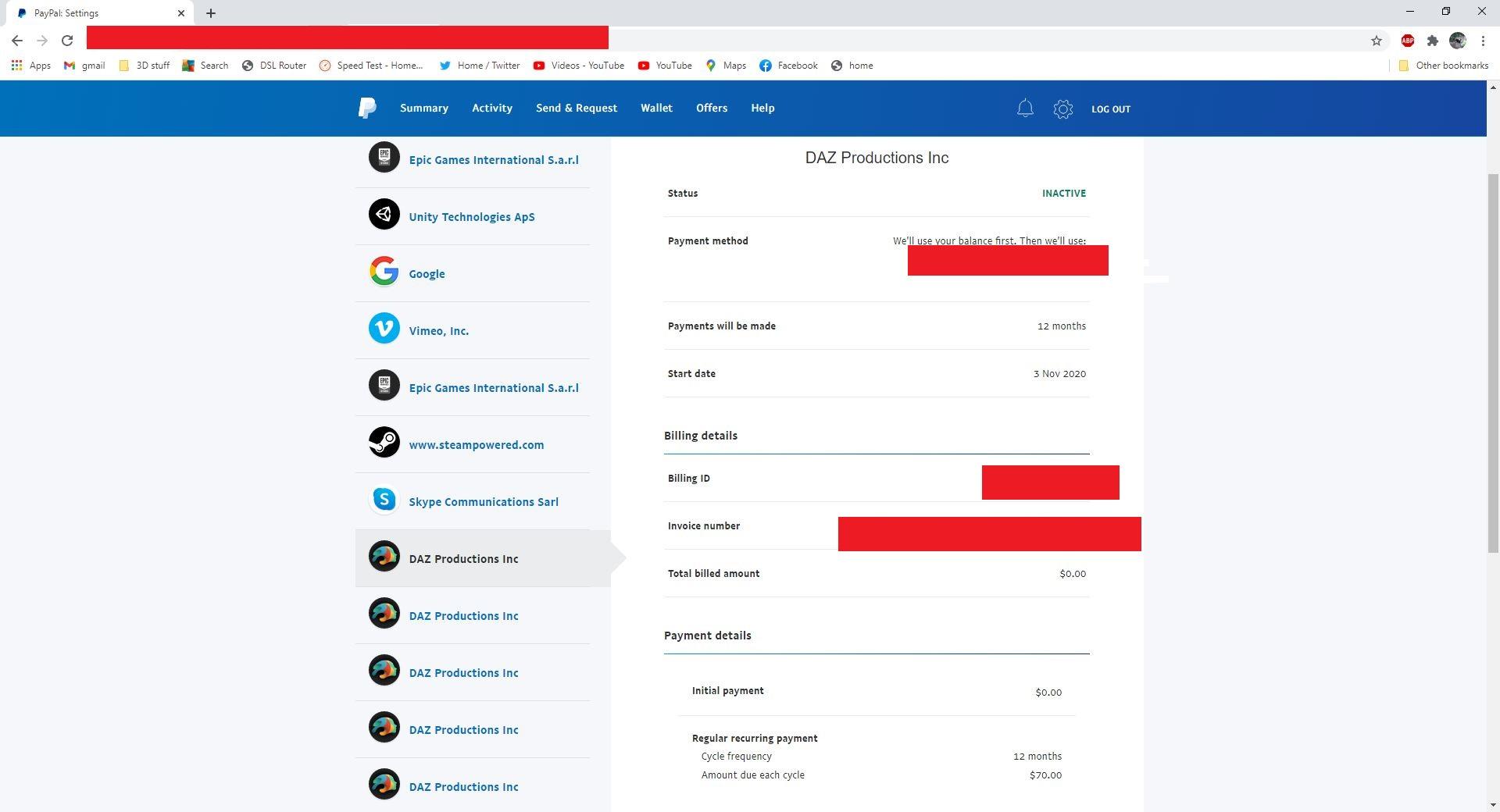Click the Total billed amount $0.00 value
1500x812 pixels.
(x=1073, y=574)
